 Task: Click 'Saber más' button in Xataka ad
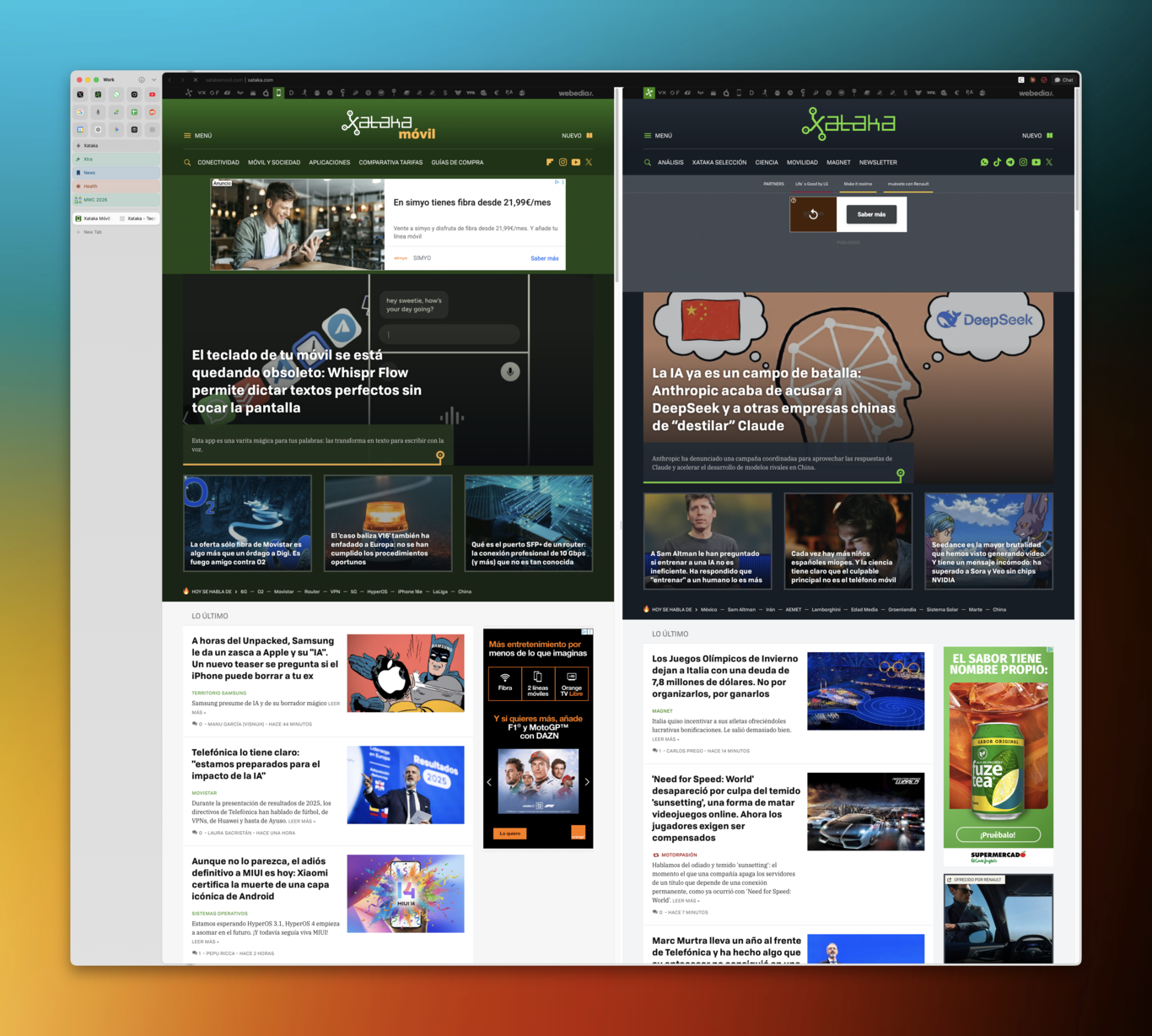[871, 214]
